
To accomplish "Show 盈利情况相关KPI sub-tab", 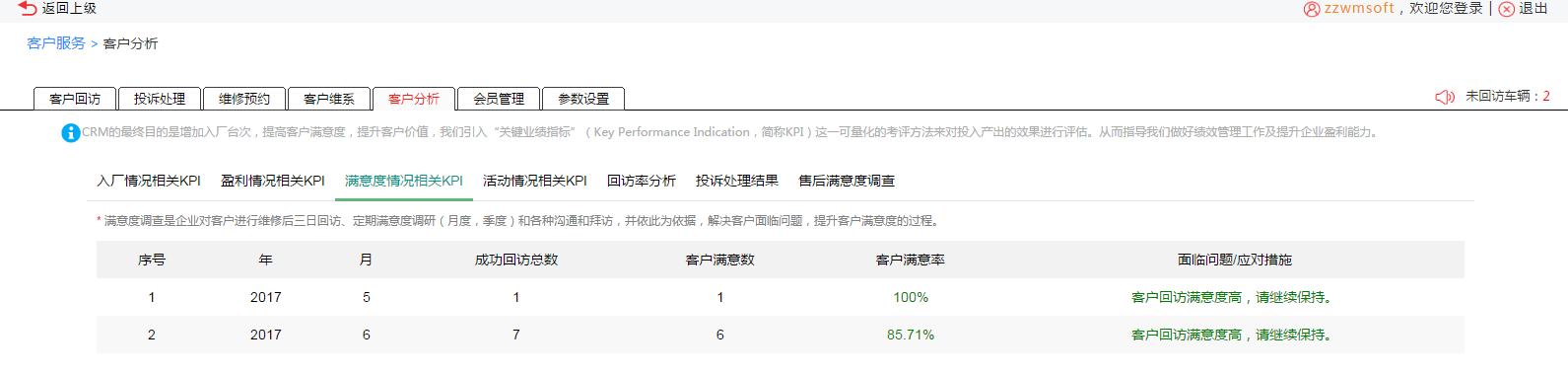I will tap(273, 181).
